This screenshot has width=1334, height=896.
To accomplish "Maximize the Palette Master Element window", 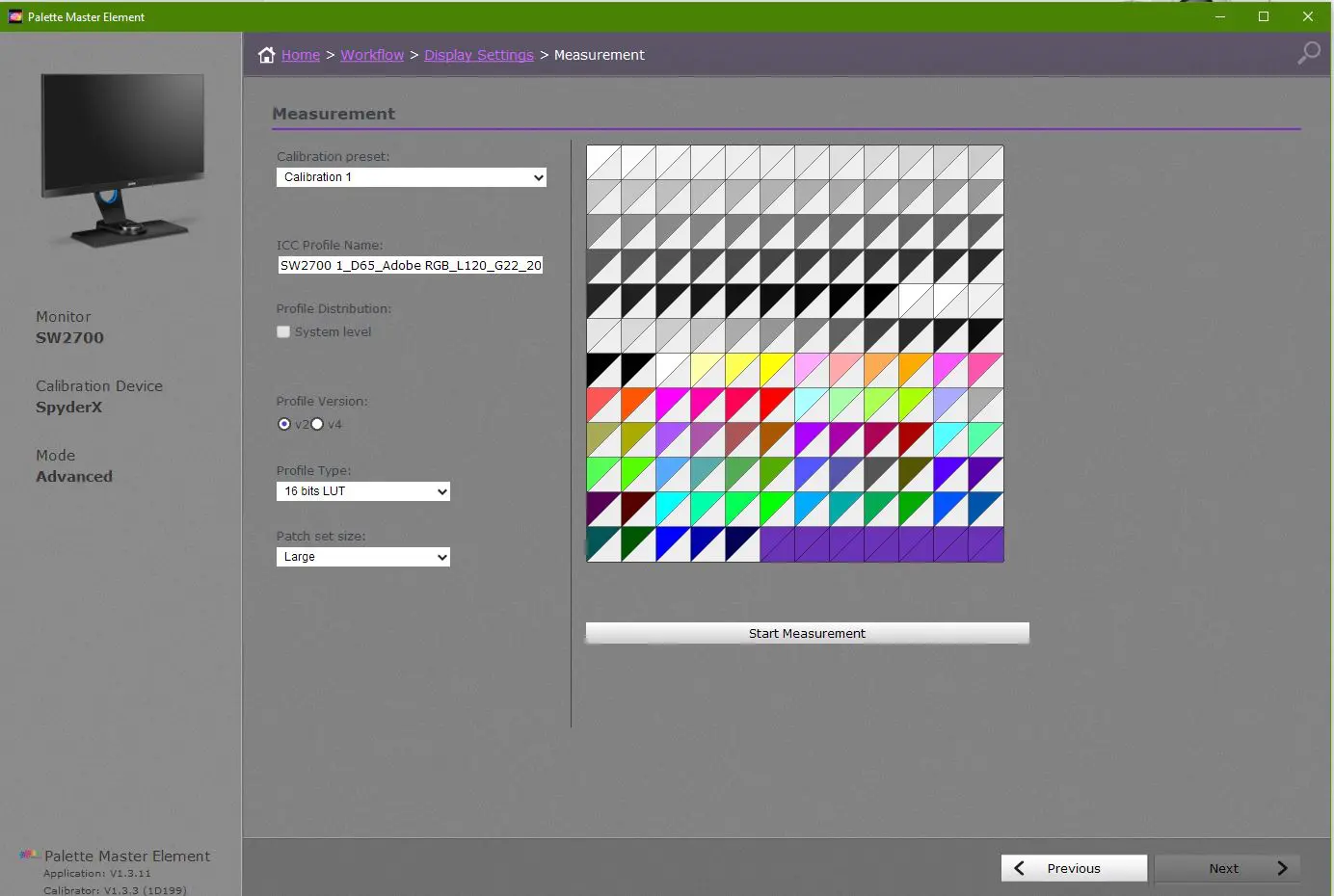I will (1264, 16).
